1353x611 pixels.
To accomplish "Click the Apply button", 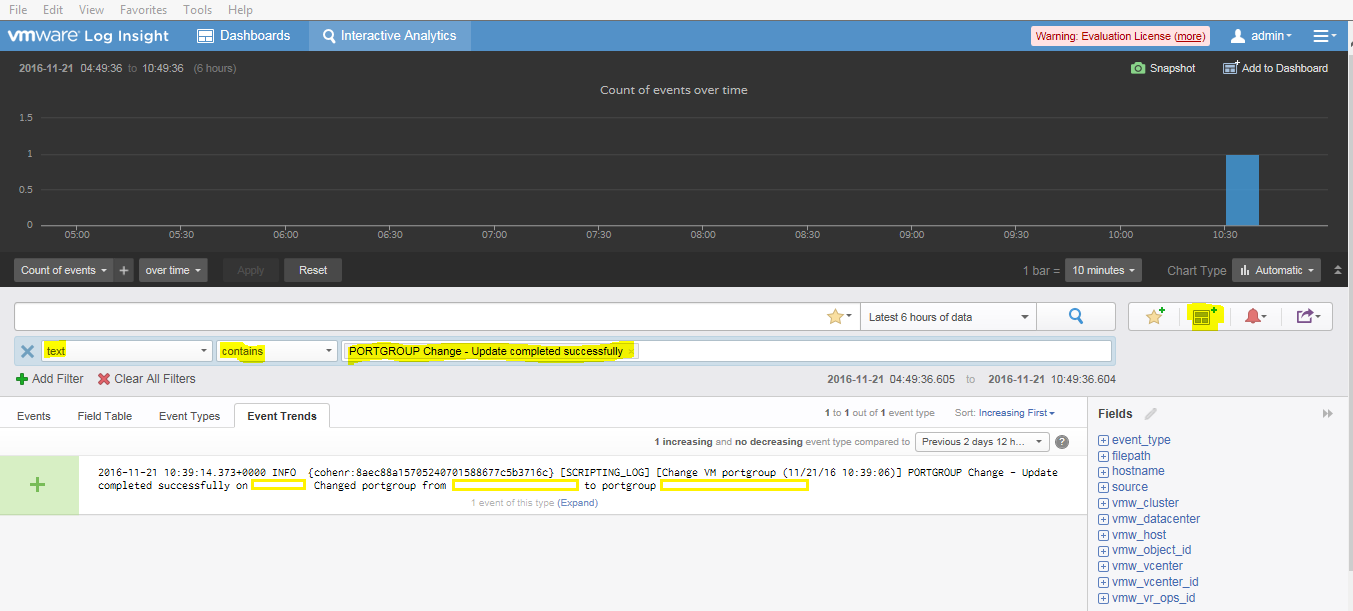I will (x=251, y=270).
